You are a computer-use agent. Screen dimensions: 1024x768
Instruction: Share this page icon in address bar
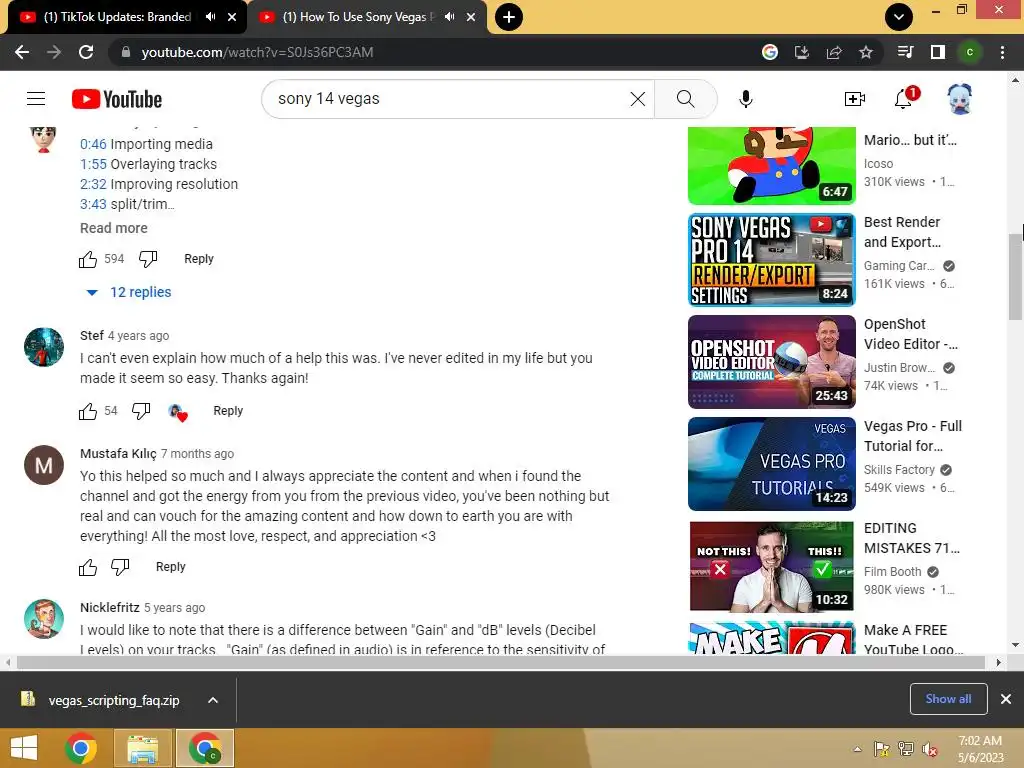834,52
